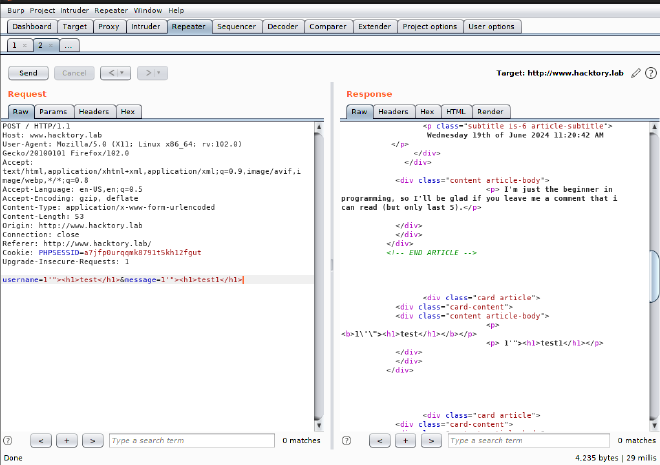Click the POST / HTTP/1.1 request line

coord(36,126)
